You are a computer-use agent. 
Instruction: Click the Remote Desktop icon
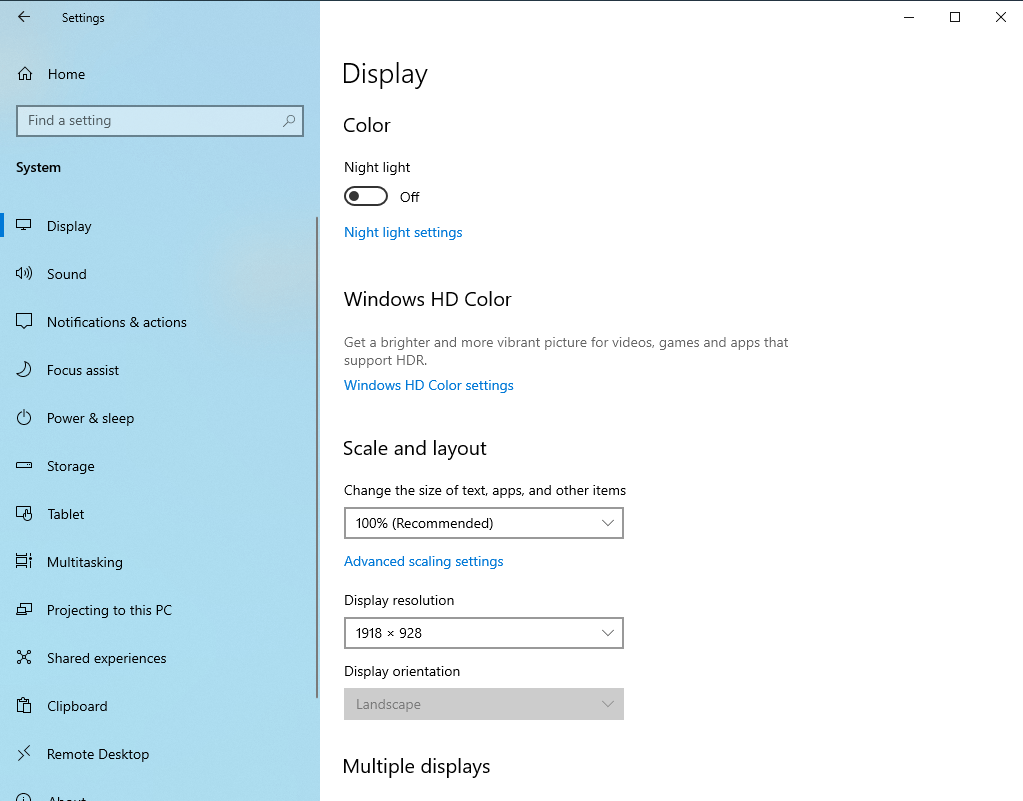25,754
